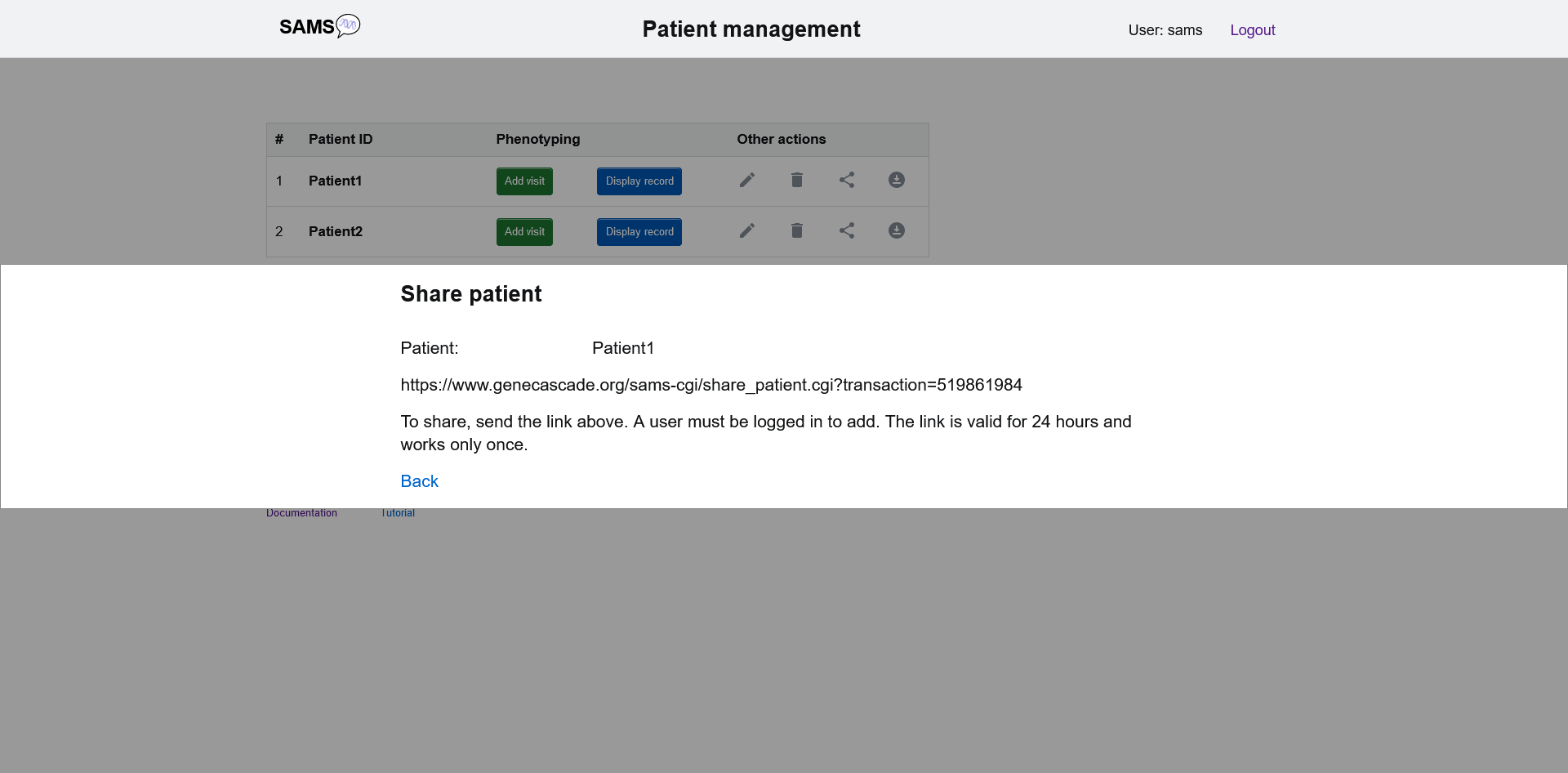
Task: Add a visit for Patient2
Action: click(524, 232)
